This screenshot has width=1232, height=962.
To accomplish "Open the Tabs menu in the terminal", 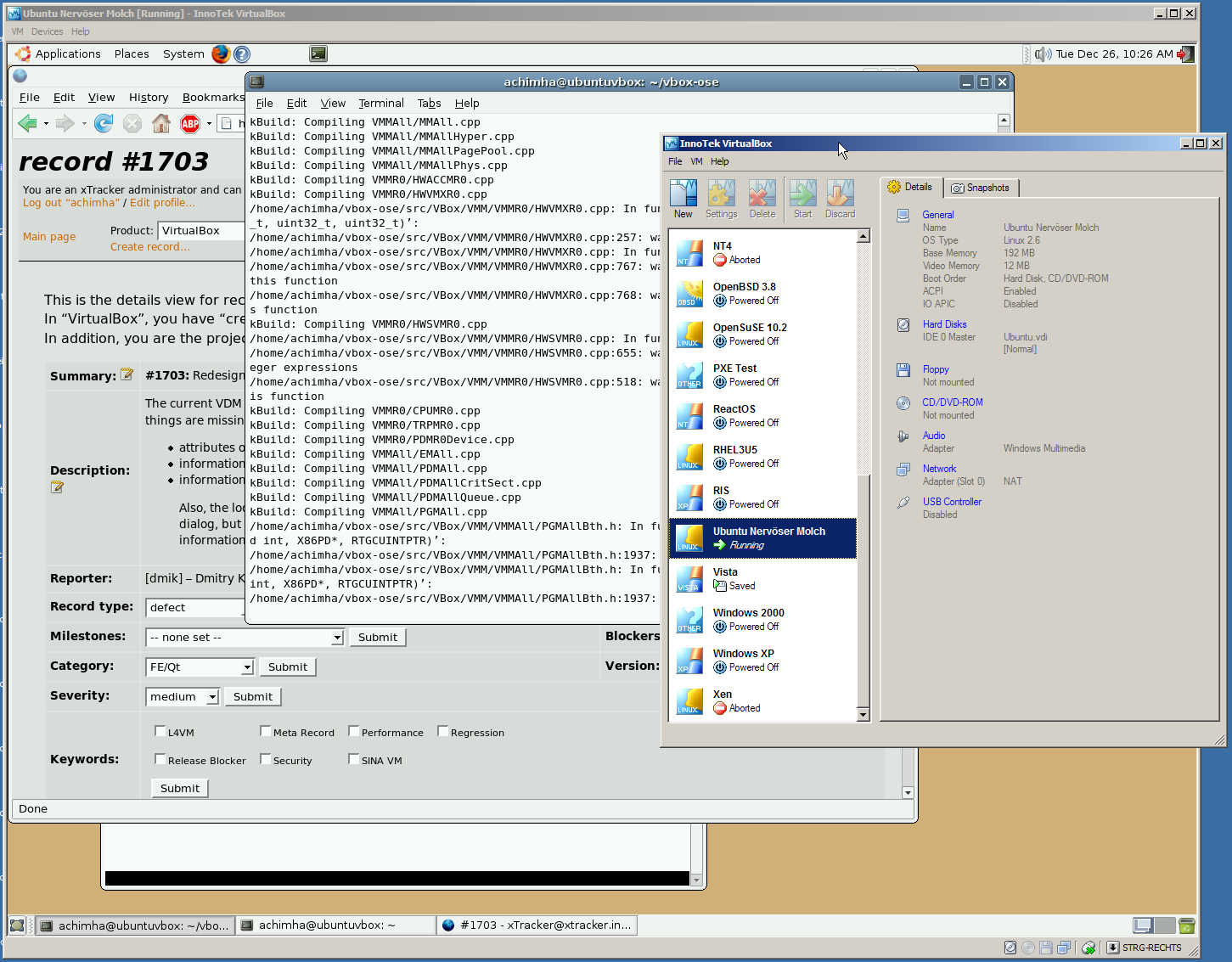I will (x=429, y=104).
